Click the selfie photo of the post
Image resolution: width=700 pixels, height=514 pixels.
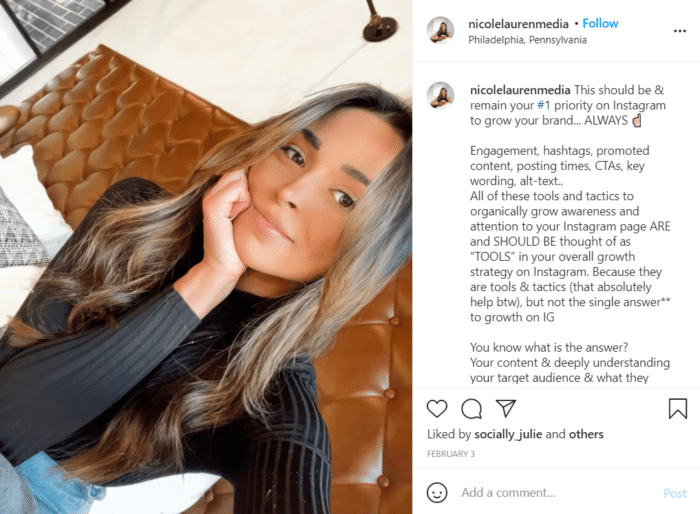pos(206,257)
